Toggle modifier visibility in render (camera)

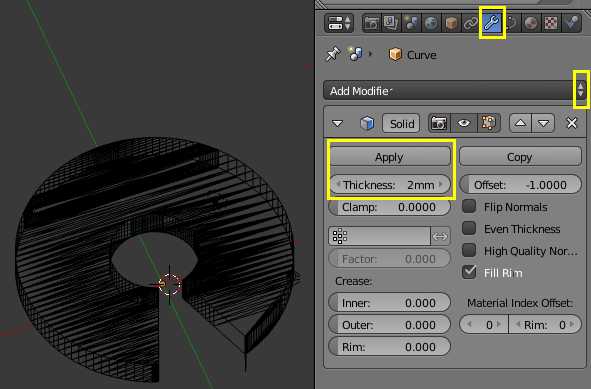[x=439, y=123]
